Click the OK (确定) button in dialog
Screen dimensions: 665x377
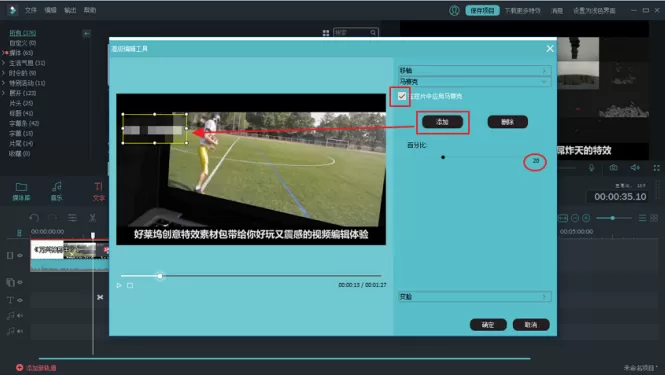[x=488, y=325]
